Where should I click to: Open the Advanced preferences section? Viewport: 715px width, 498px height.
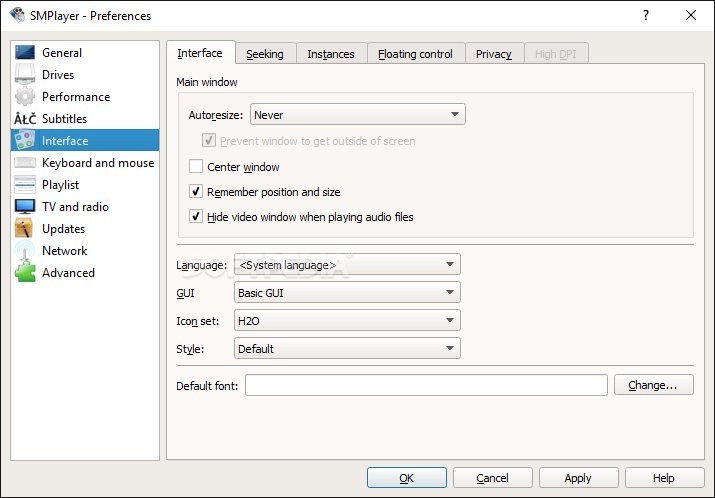point(85,272)
